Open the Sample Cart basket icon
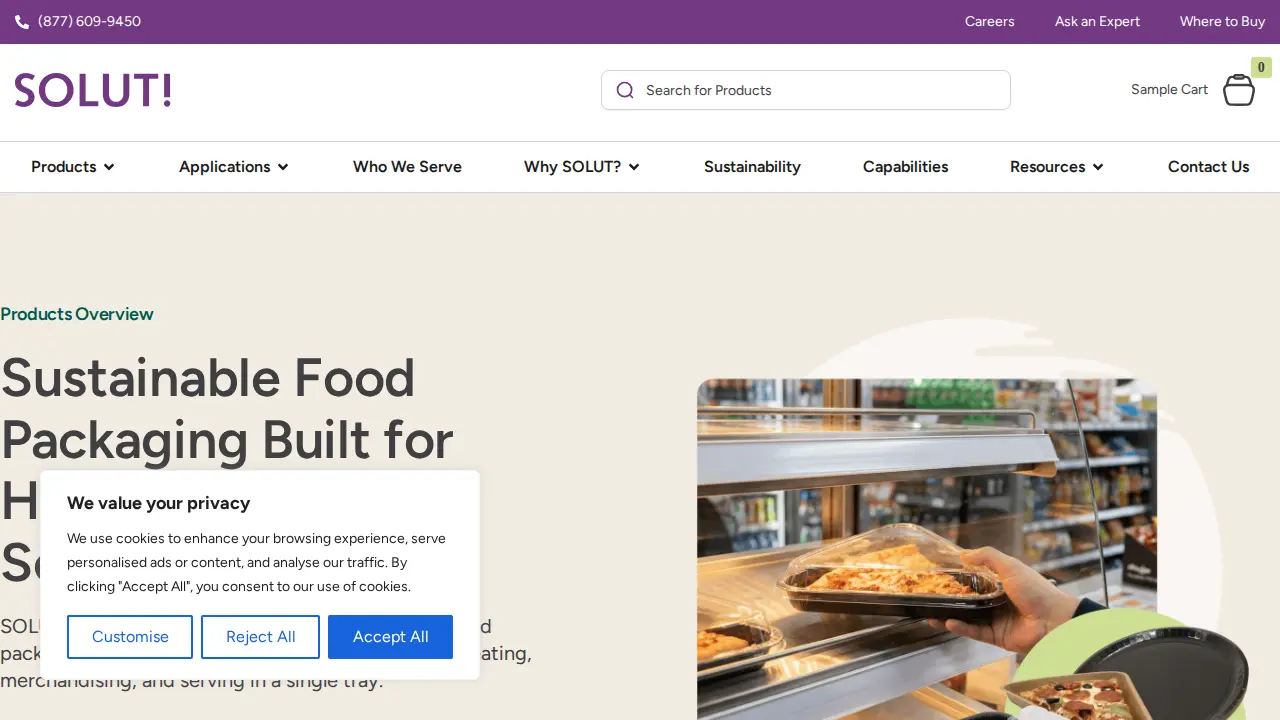 tap(1239, 90)
